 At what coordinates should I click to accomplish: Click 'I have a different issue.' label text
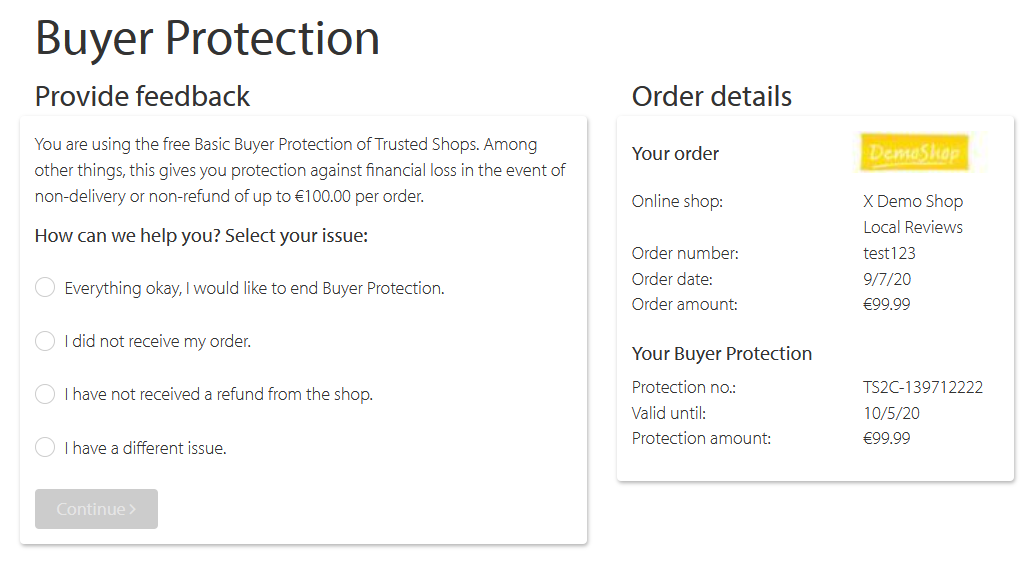(x=145, y=449)
